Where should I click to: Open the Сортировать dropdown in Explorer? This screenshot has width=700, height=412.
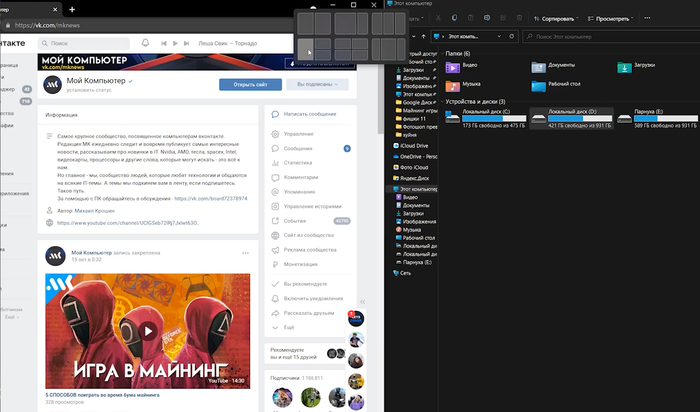[556, 18]
